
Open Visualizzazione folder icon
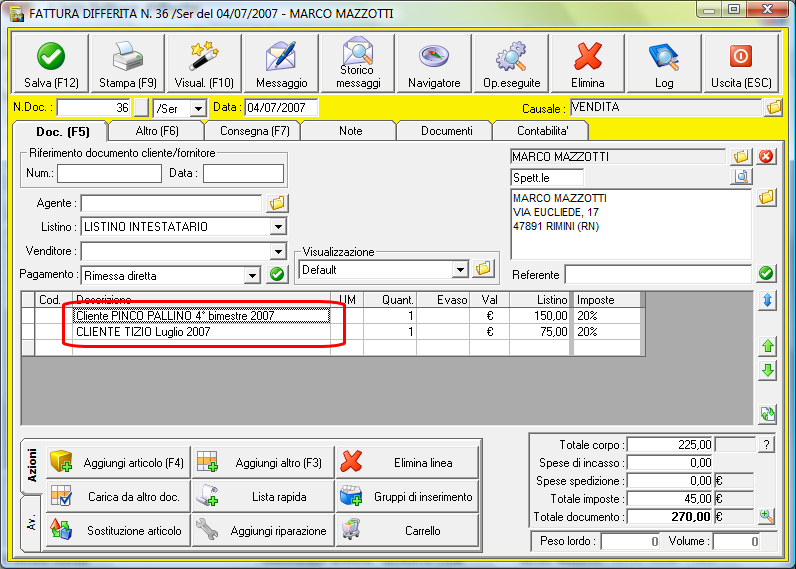pos(483,268)
